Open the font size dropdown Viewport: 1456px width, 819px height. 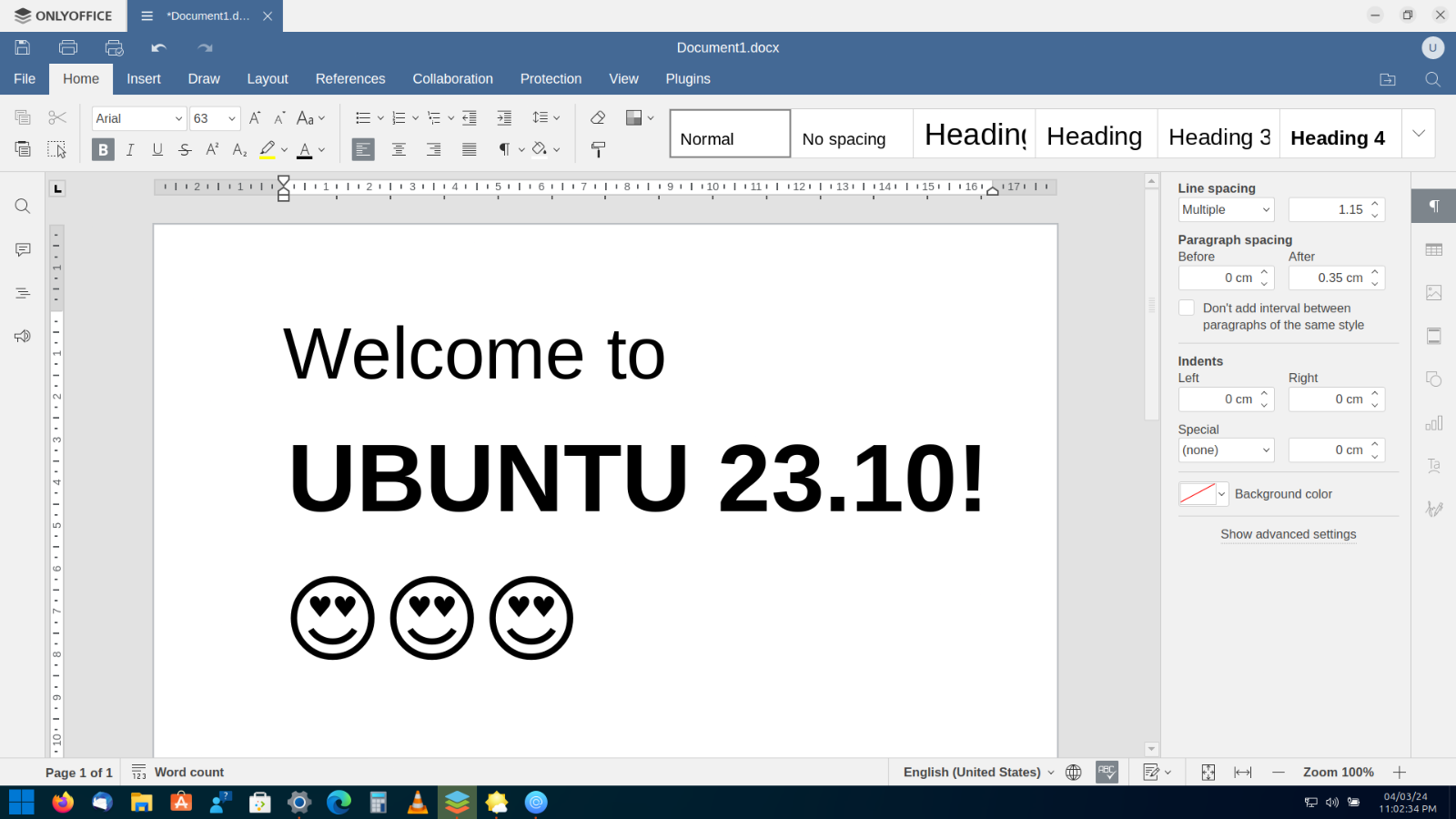pyautogui.click(x=232, y=118)
